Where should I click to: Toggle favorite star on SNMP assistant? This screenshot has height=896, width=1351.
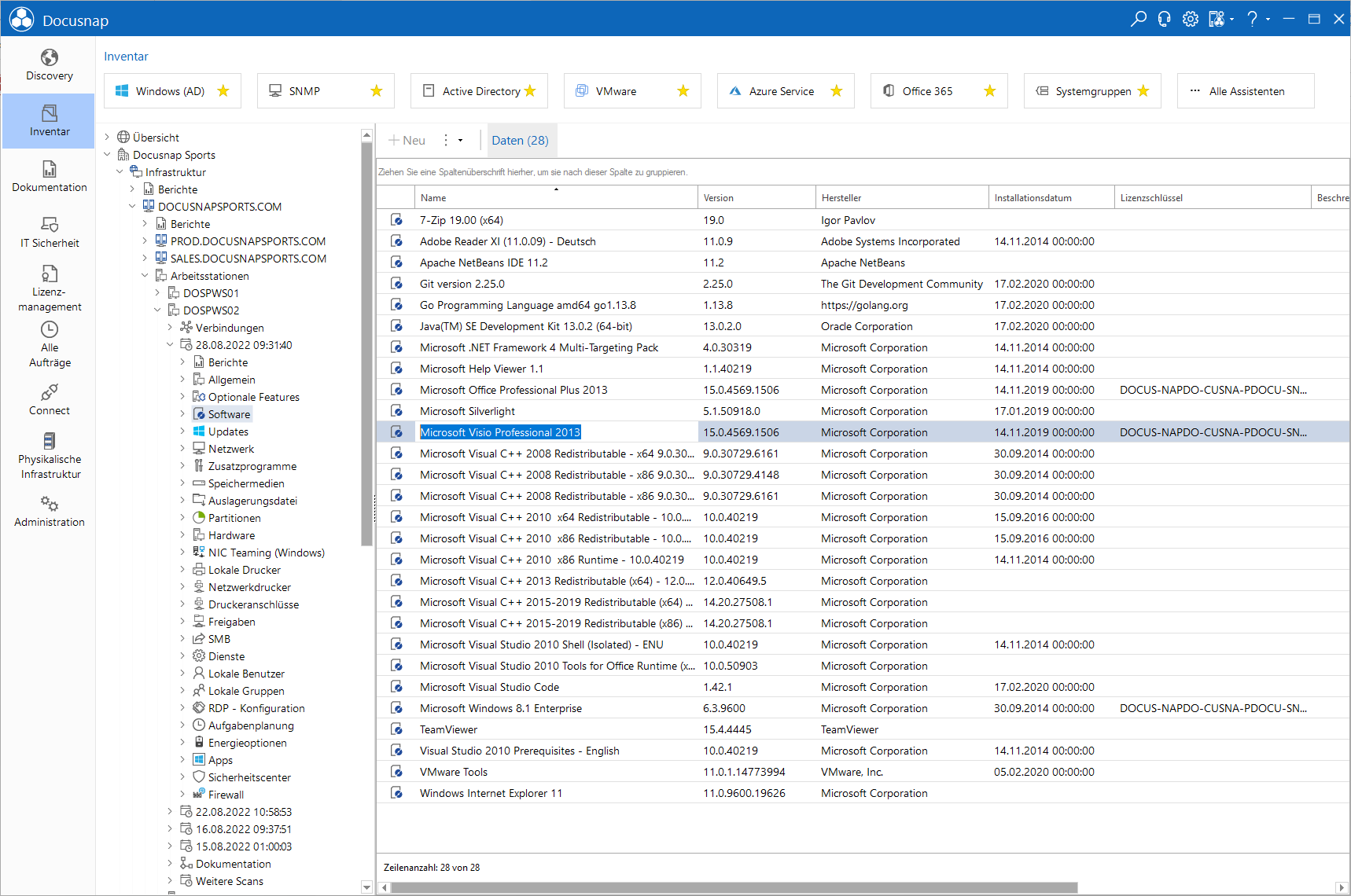click(377, 91)
